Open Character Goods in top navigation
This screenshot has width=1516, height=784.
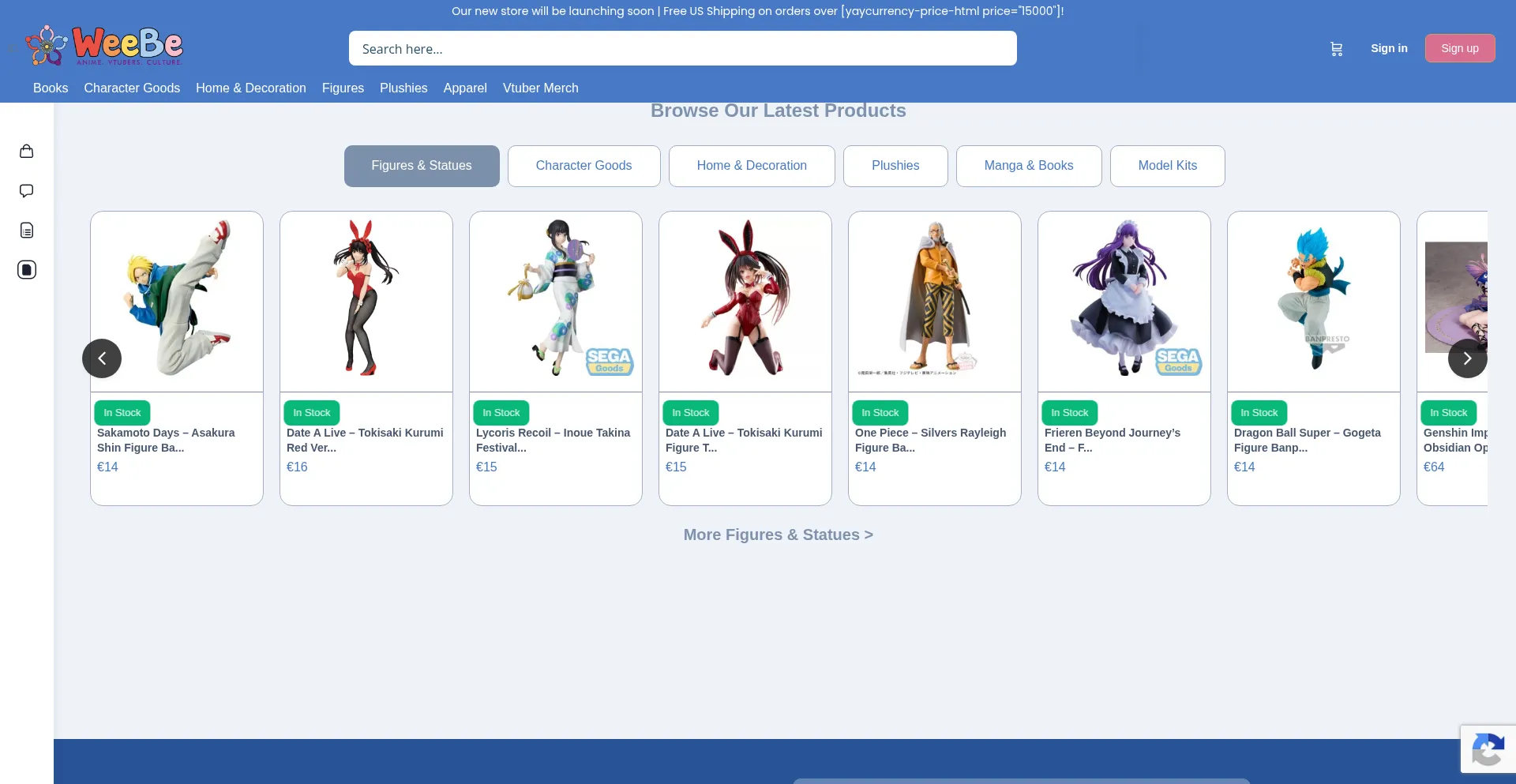pyautogui.click(x=132, y=88)
